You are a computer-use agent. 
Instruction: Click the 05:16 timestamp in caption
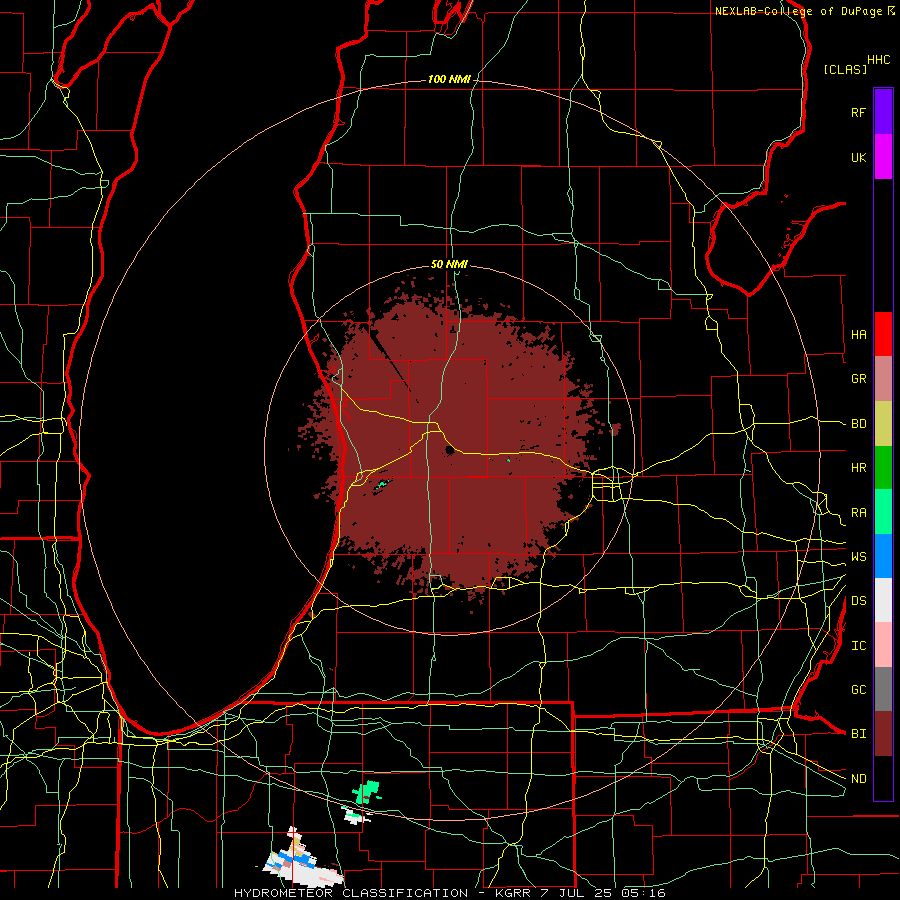pos(642,893)
